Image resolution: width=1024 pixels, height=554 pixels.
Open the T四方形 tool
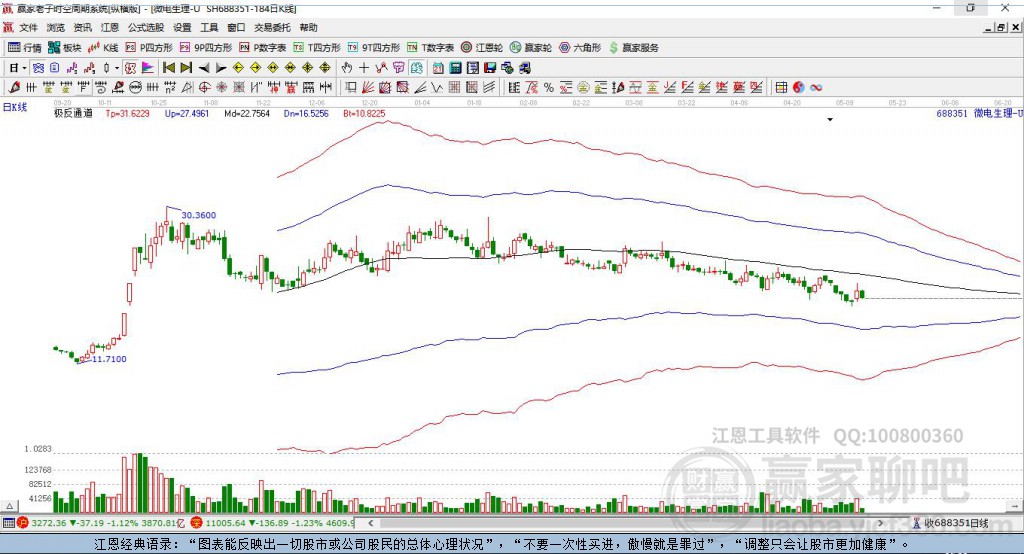click(317, 48)
